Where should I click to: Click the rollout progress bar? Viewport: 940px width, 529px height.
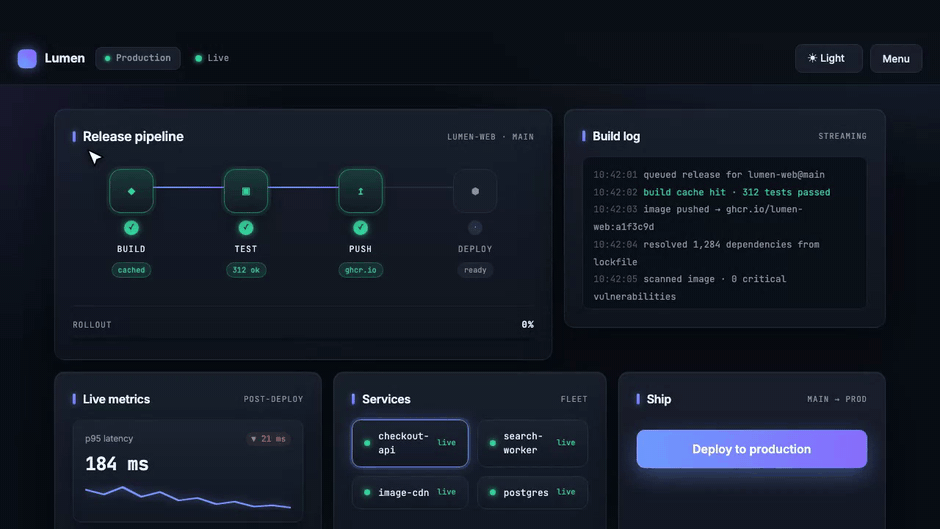point(303,339)
